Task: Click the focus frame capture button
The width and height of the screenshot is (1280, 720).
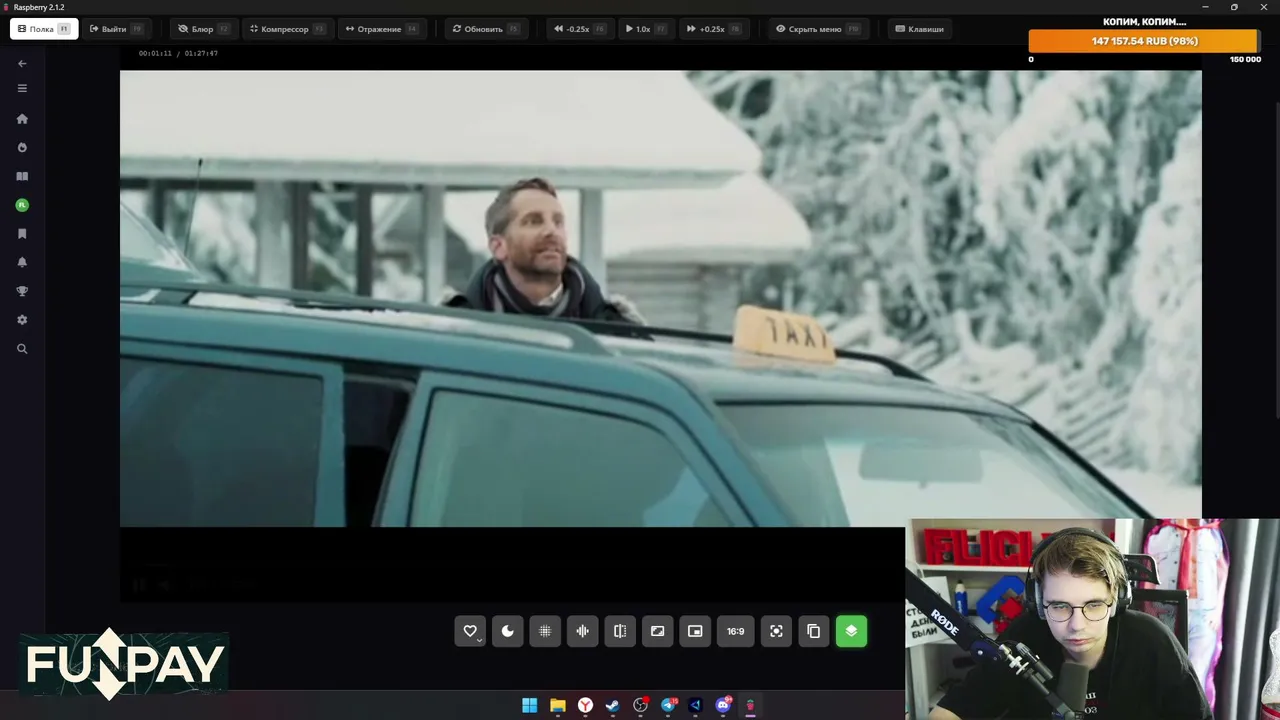Action: [776, 631]
